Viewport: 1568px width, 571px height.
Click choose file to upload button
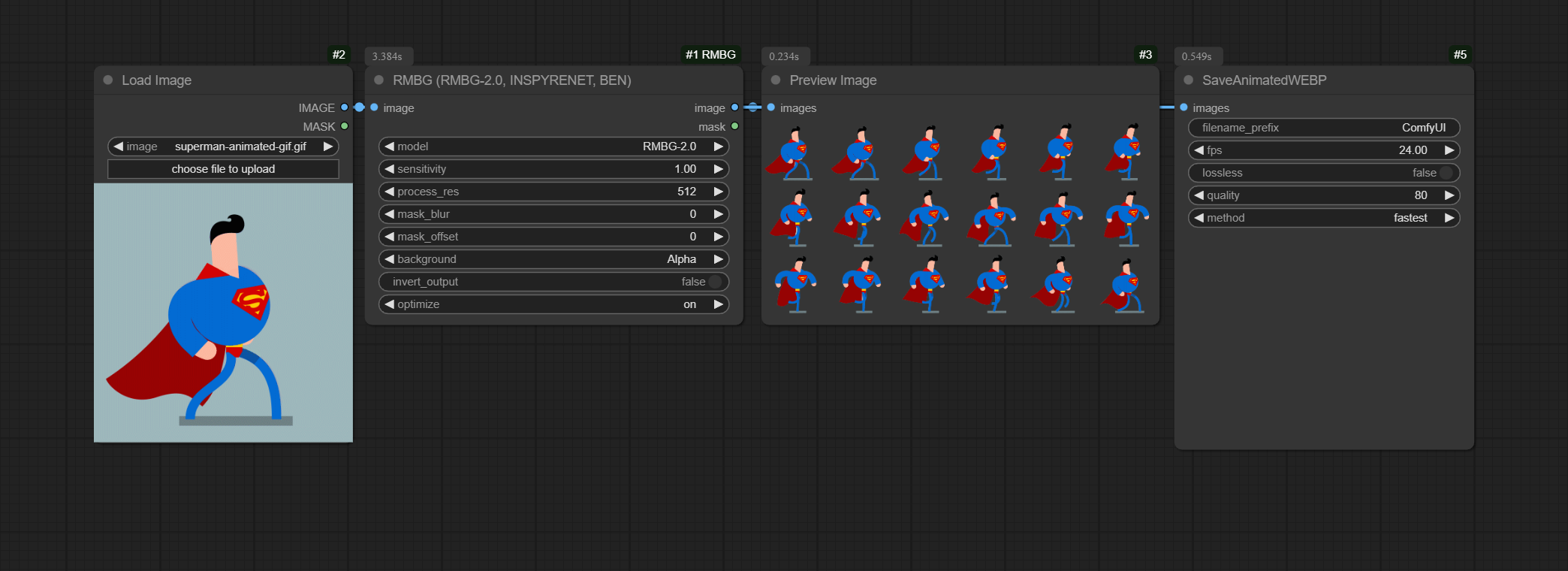tap(223, 169)
